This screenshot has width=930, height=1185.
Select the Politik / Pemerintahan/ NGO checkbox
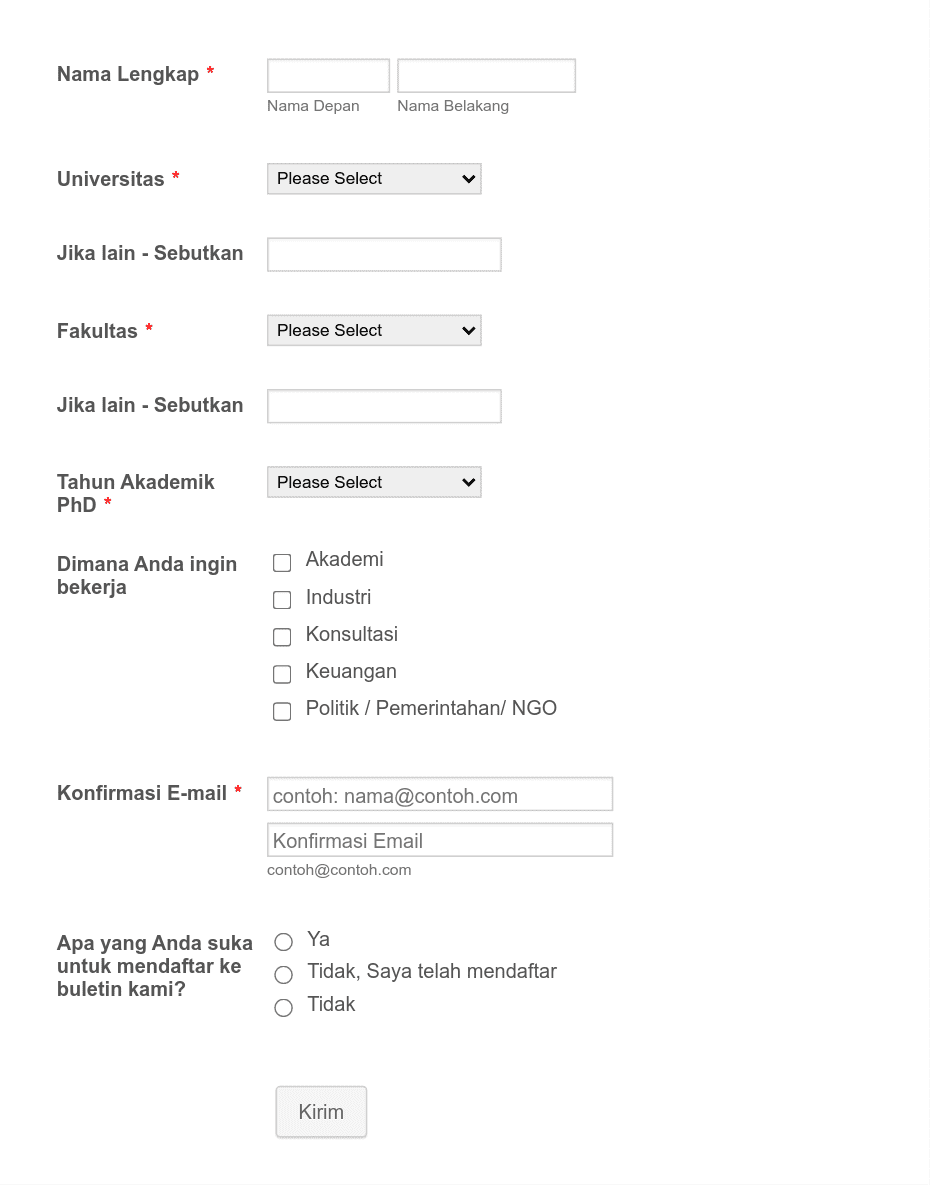pyautogui.click(x=282, y=711)
